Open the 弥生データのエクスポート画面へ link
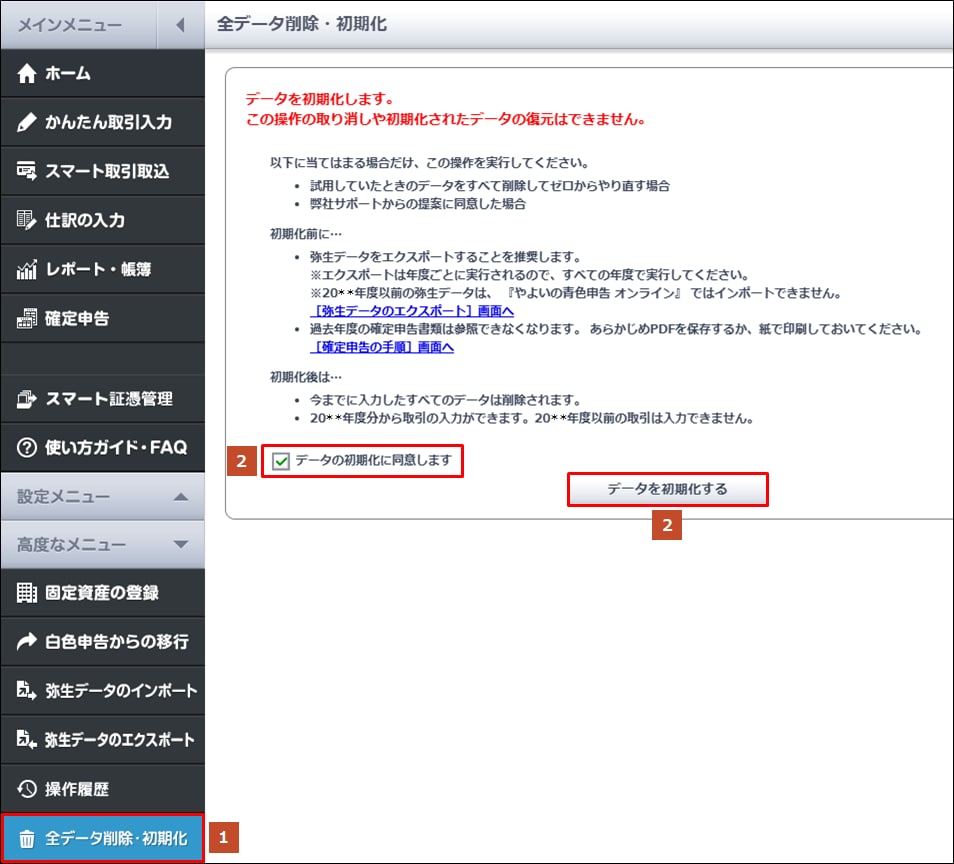Screen dimensions: 954x864 pyautogui.click(x=413, y=312)
